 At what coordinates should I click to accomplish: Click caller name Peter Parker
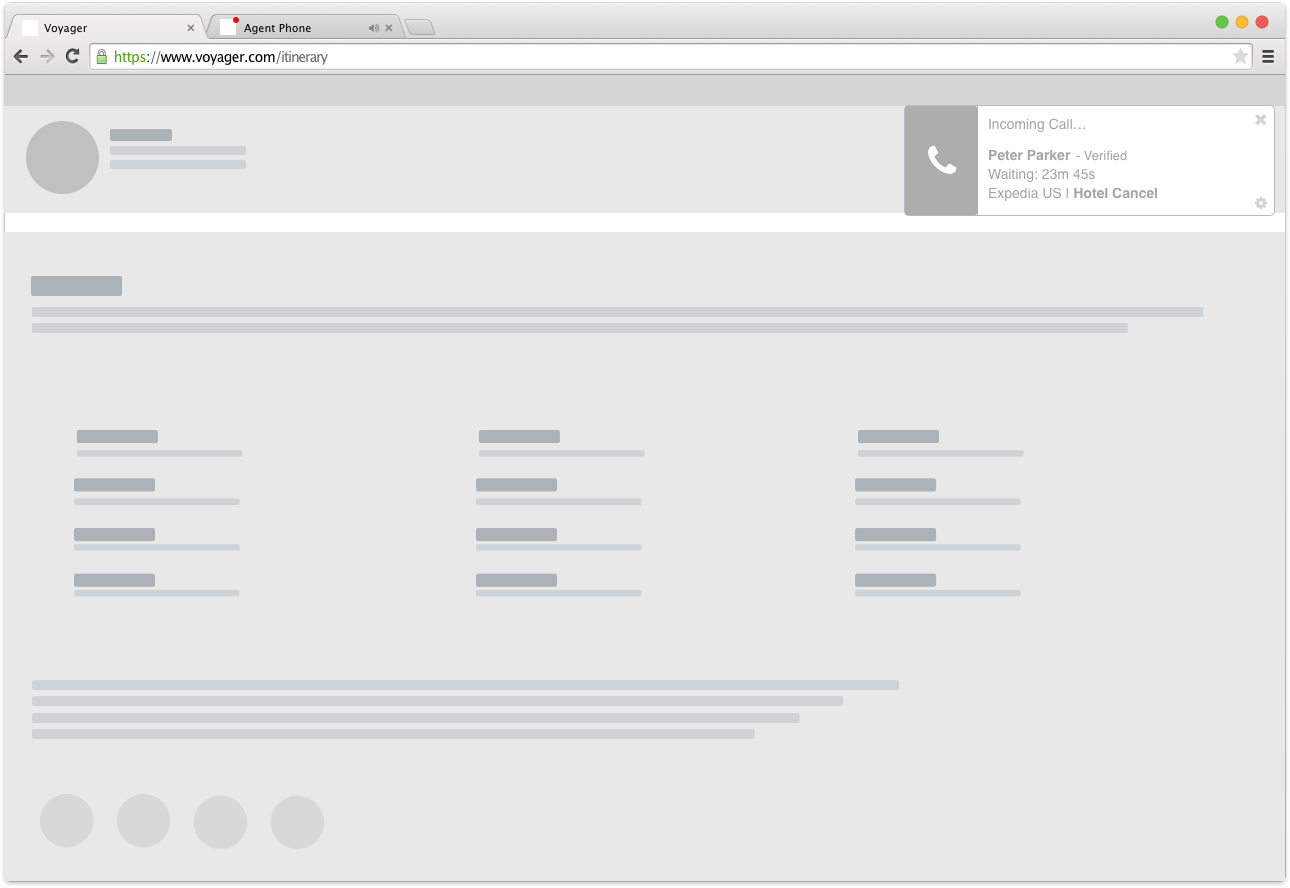point(1029,155)
